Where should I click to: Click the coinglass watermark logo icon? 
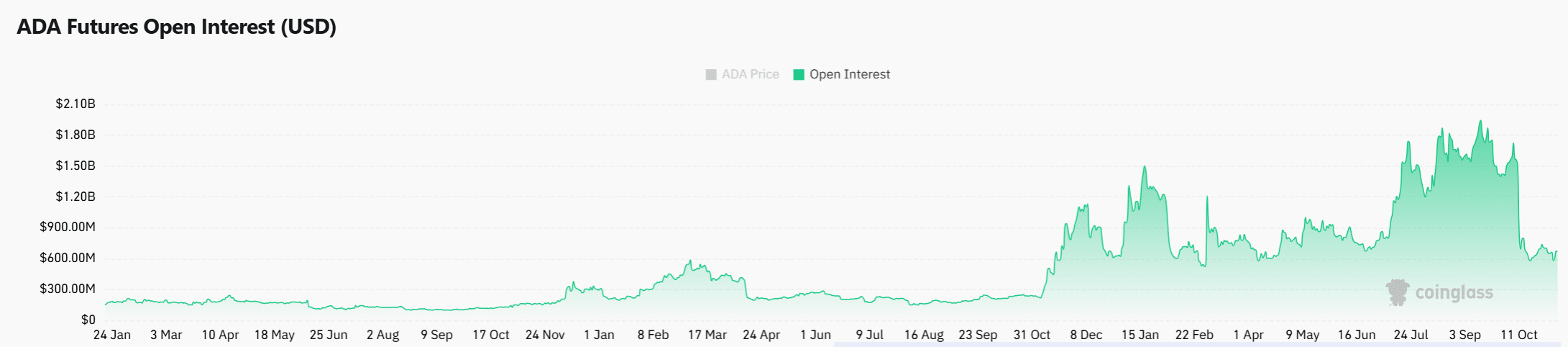(1398, 292)
